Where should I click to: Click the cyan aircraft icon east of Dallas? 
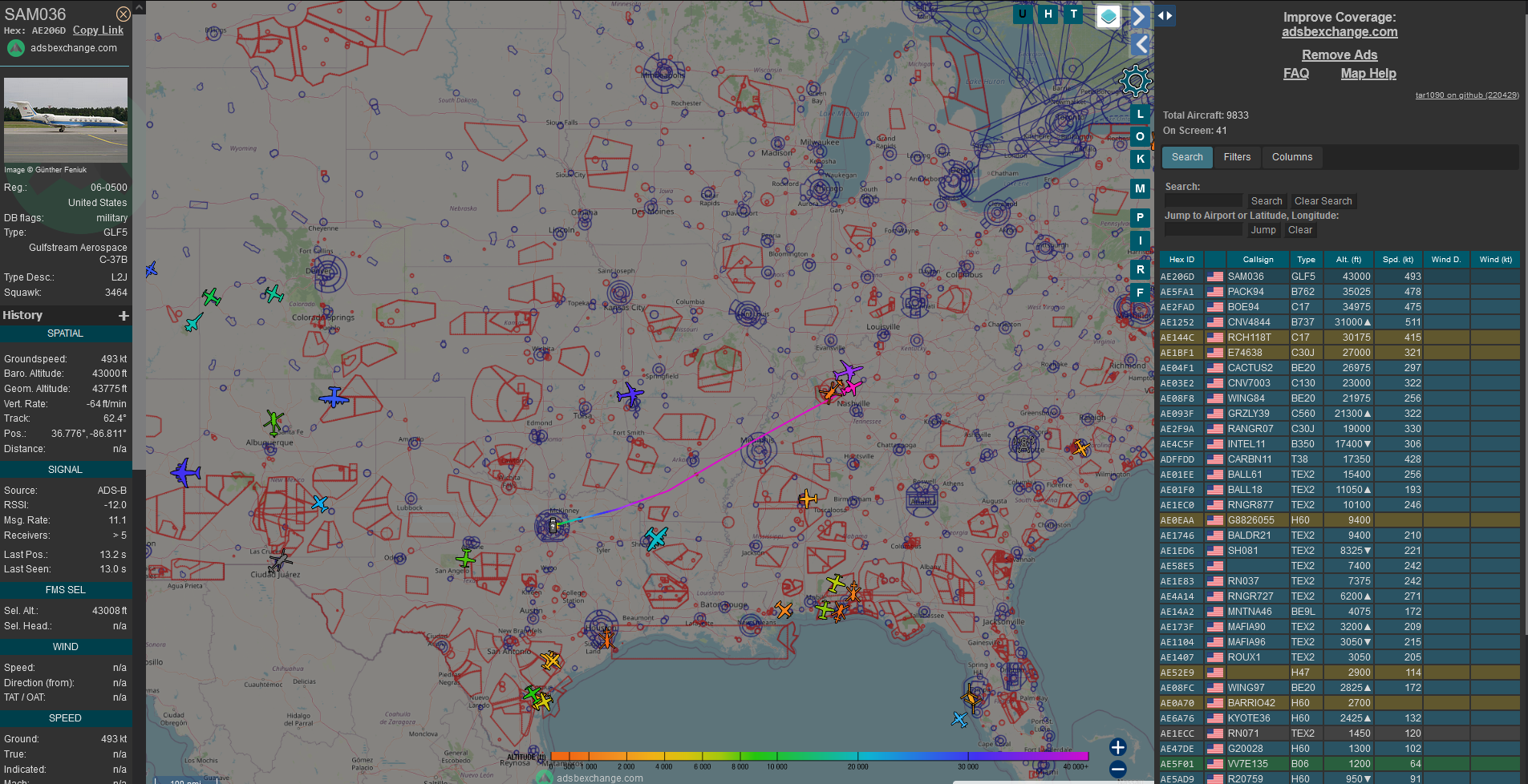tap(655, 538)
